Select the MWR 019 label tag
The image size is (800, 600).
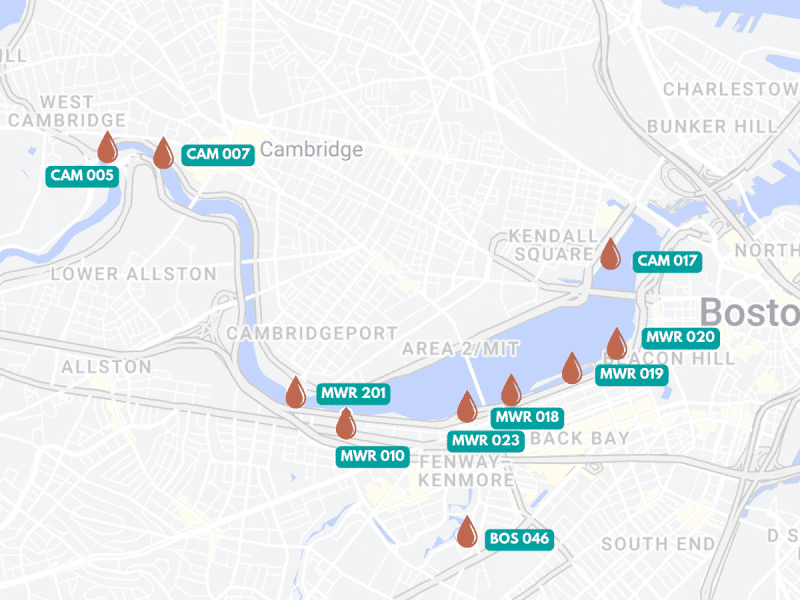click(632, 374)
